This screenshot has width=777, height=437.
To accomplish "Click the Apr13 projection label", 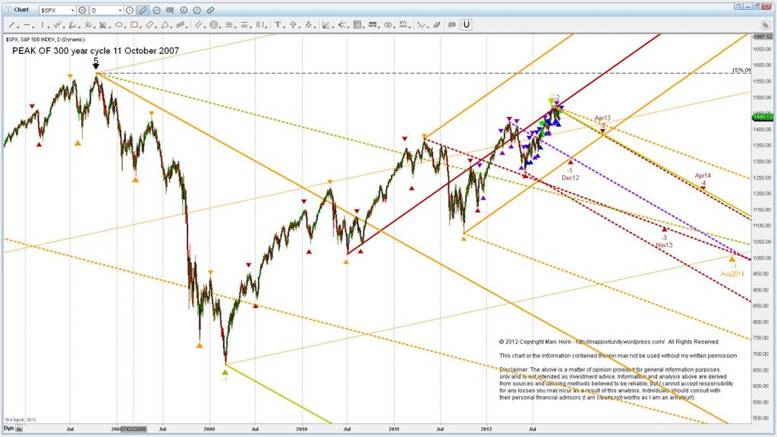I will [603, 118].
